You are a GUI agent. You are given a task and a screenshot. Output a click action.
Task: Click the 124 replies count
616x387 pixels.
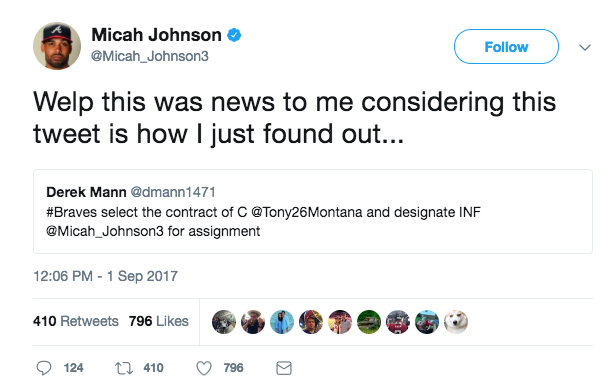click(x=73, y=368)
